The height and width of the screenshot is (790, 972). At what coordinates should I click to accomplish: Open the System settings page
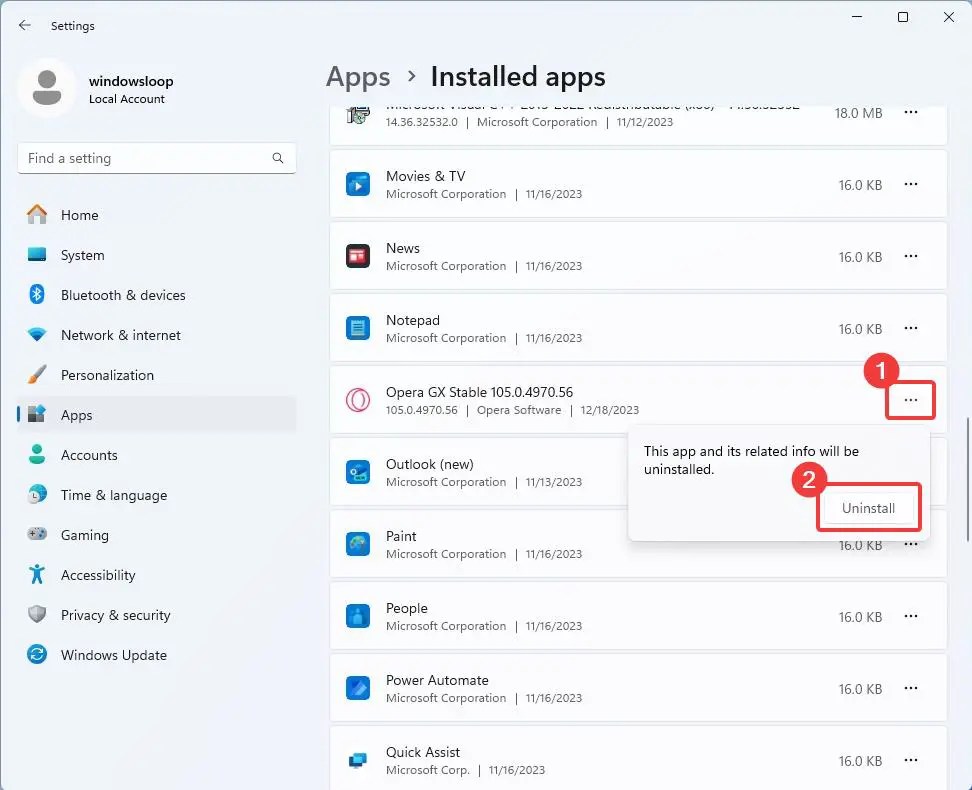click(x=157, y=254)
